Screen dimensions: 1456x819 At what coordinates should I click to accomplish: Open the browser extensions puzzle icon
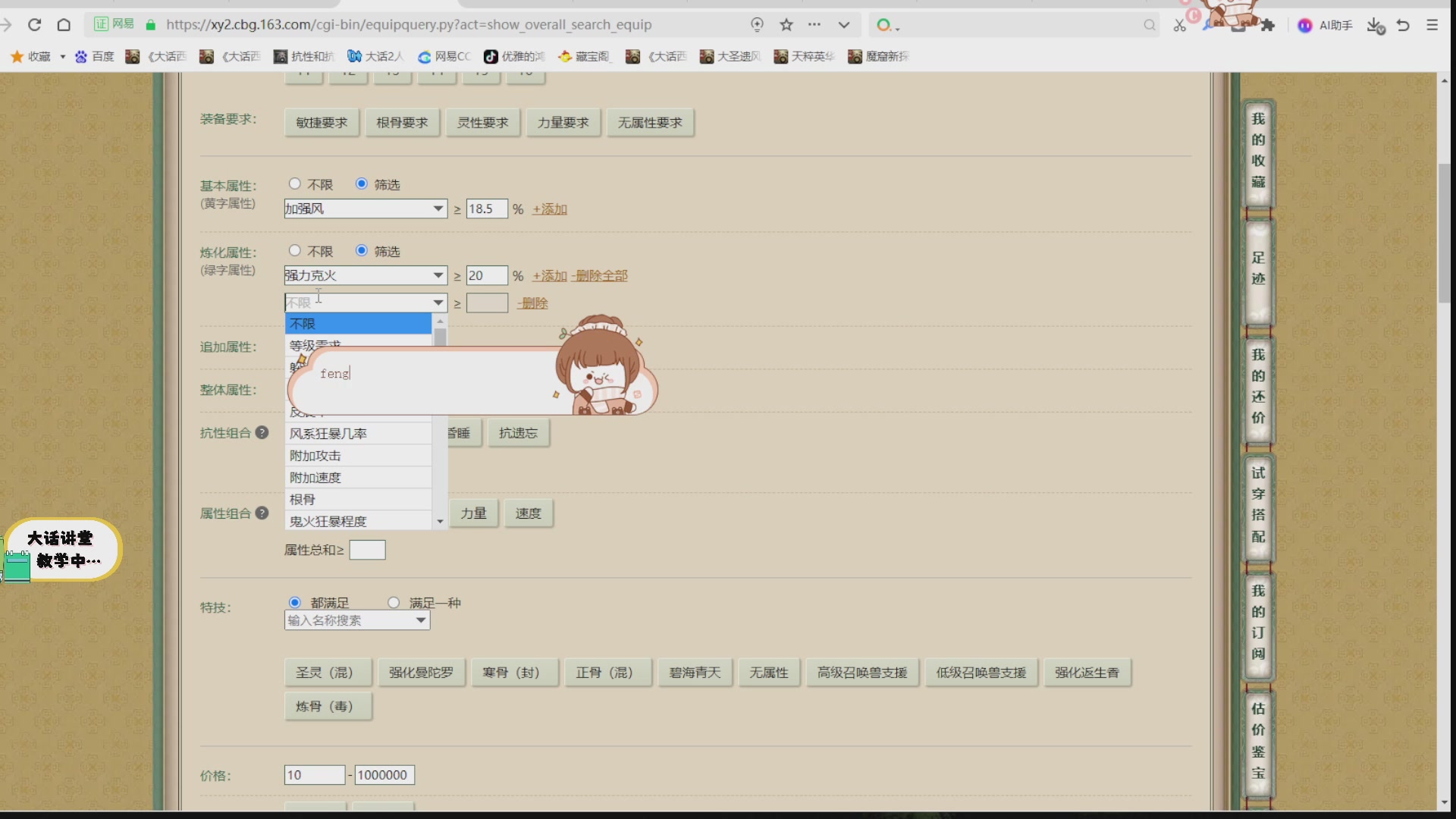point(1268,26)
